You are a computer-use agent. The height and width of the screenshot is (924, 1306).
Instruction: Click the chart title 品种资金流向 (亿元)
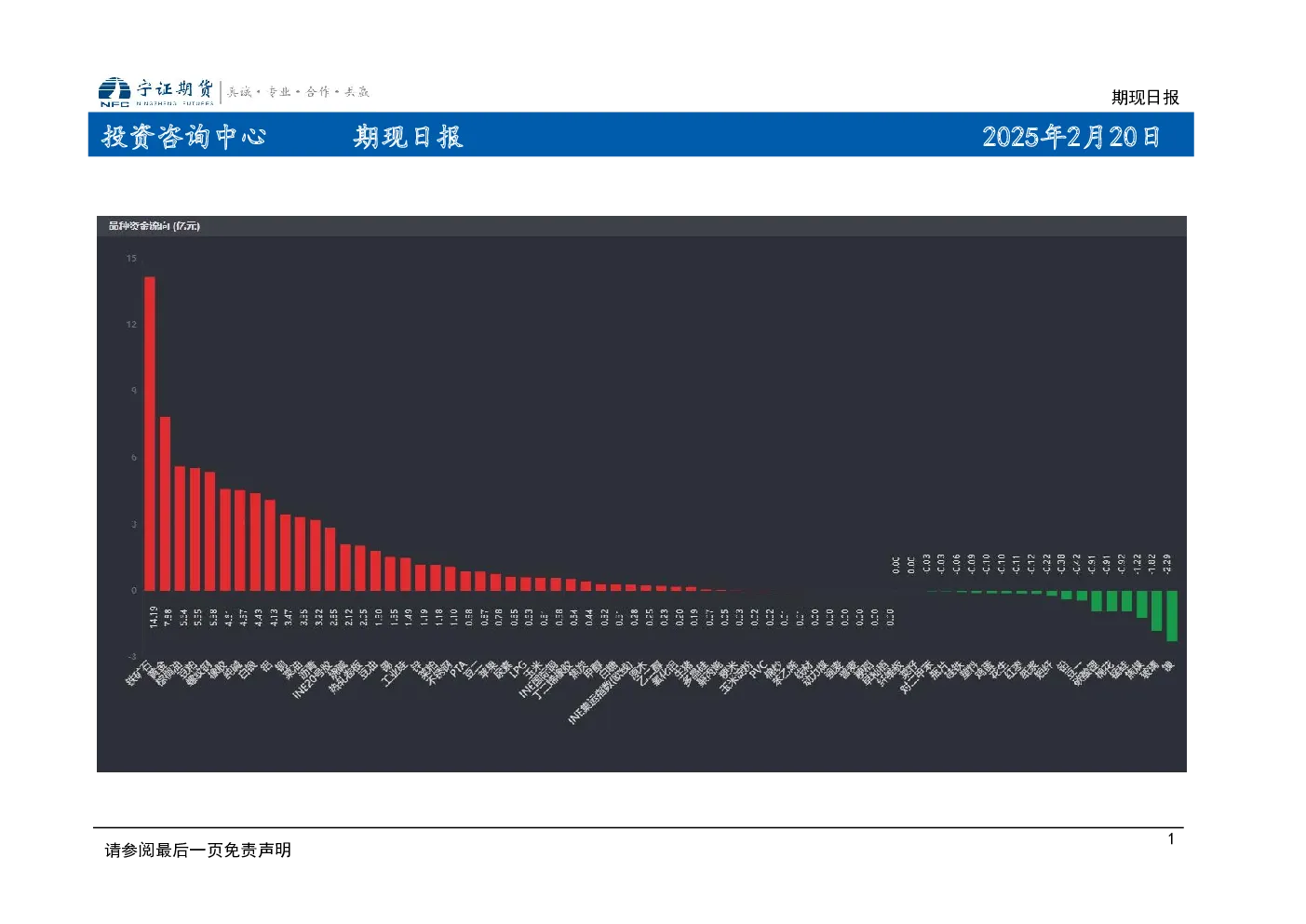[x=154, y=226]
